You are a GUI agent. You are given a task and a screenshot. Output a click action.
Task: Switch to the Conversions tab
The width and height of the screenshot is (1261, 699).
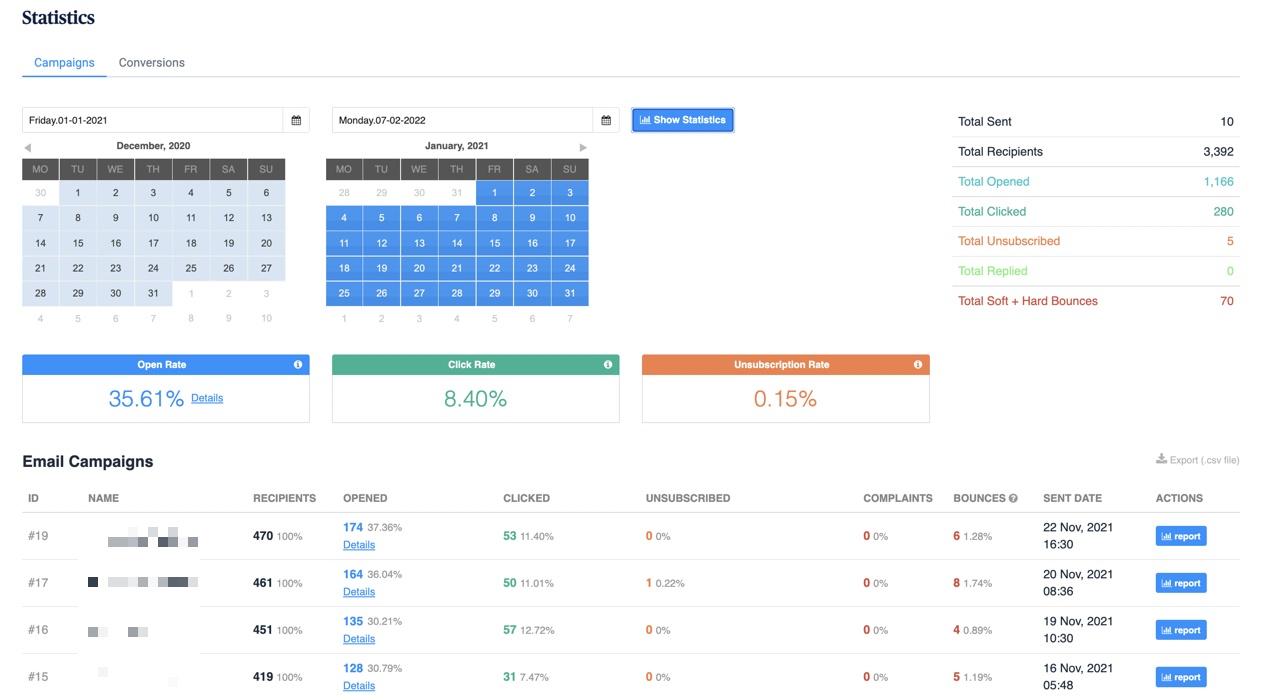(x=152, y=62)
